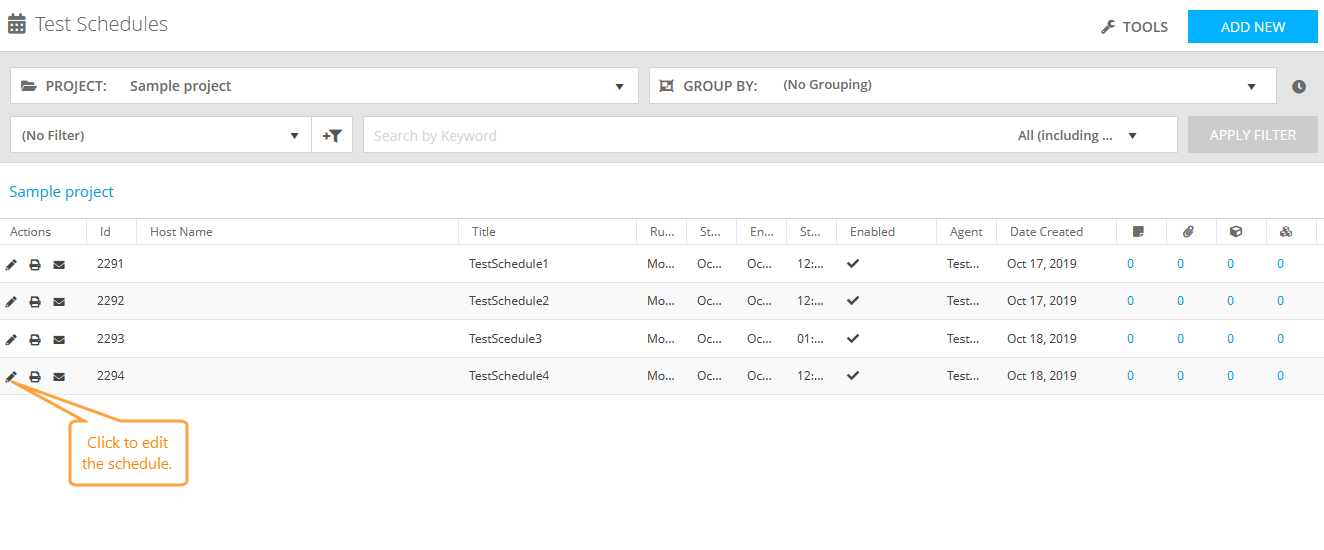Print schedule 2294 using the printer icon
The height and width of the screenshot is (550, 1324).
(x=35, y=377)
